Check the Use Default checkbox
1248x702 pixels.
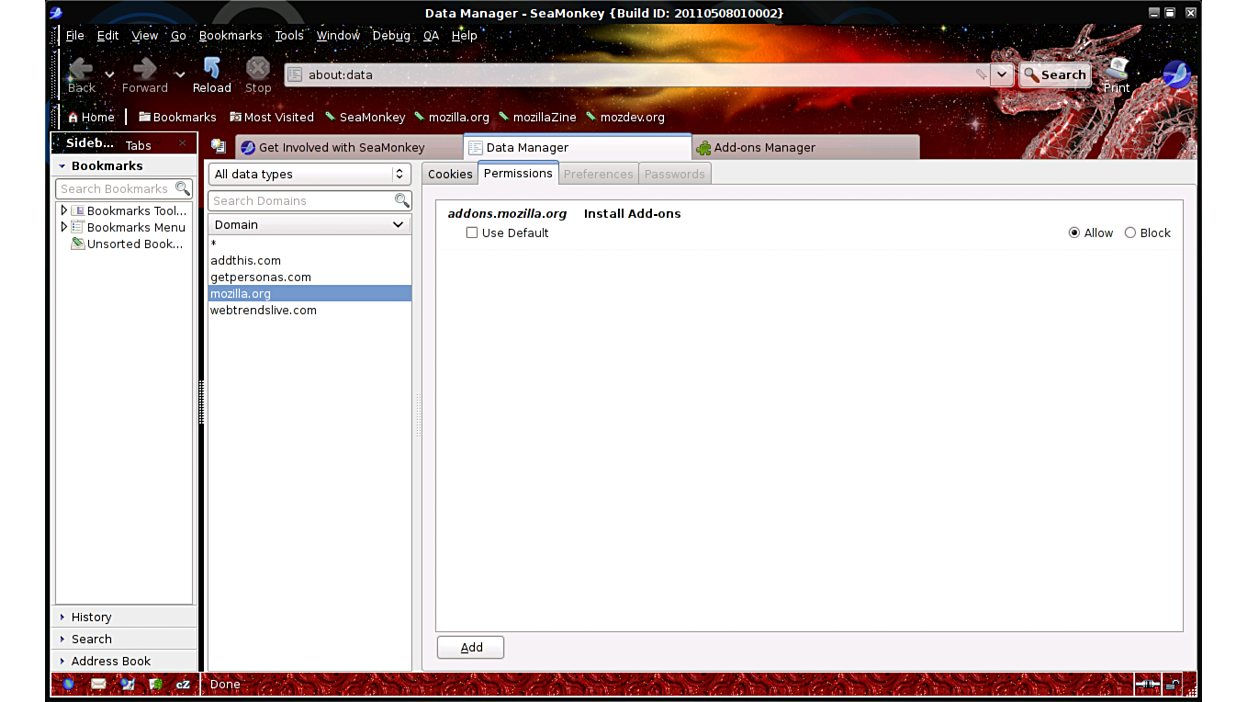(472, 233)
